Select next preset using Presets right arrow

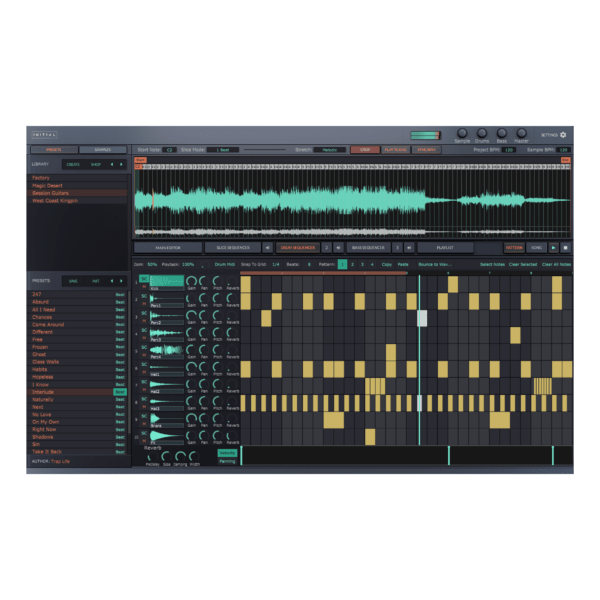121,281
